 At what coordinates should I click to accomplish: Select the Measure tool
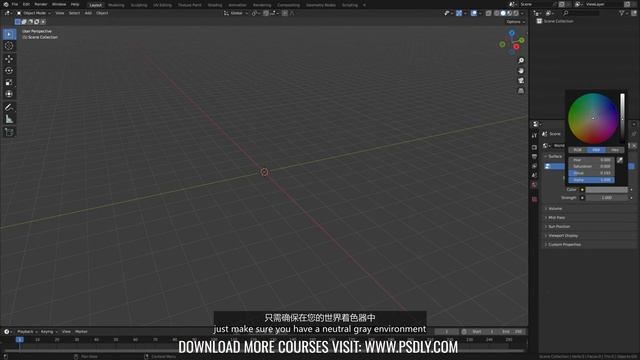pyautogui.click(x=9, y=119)
